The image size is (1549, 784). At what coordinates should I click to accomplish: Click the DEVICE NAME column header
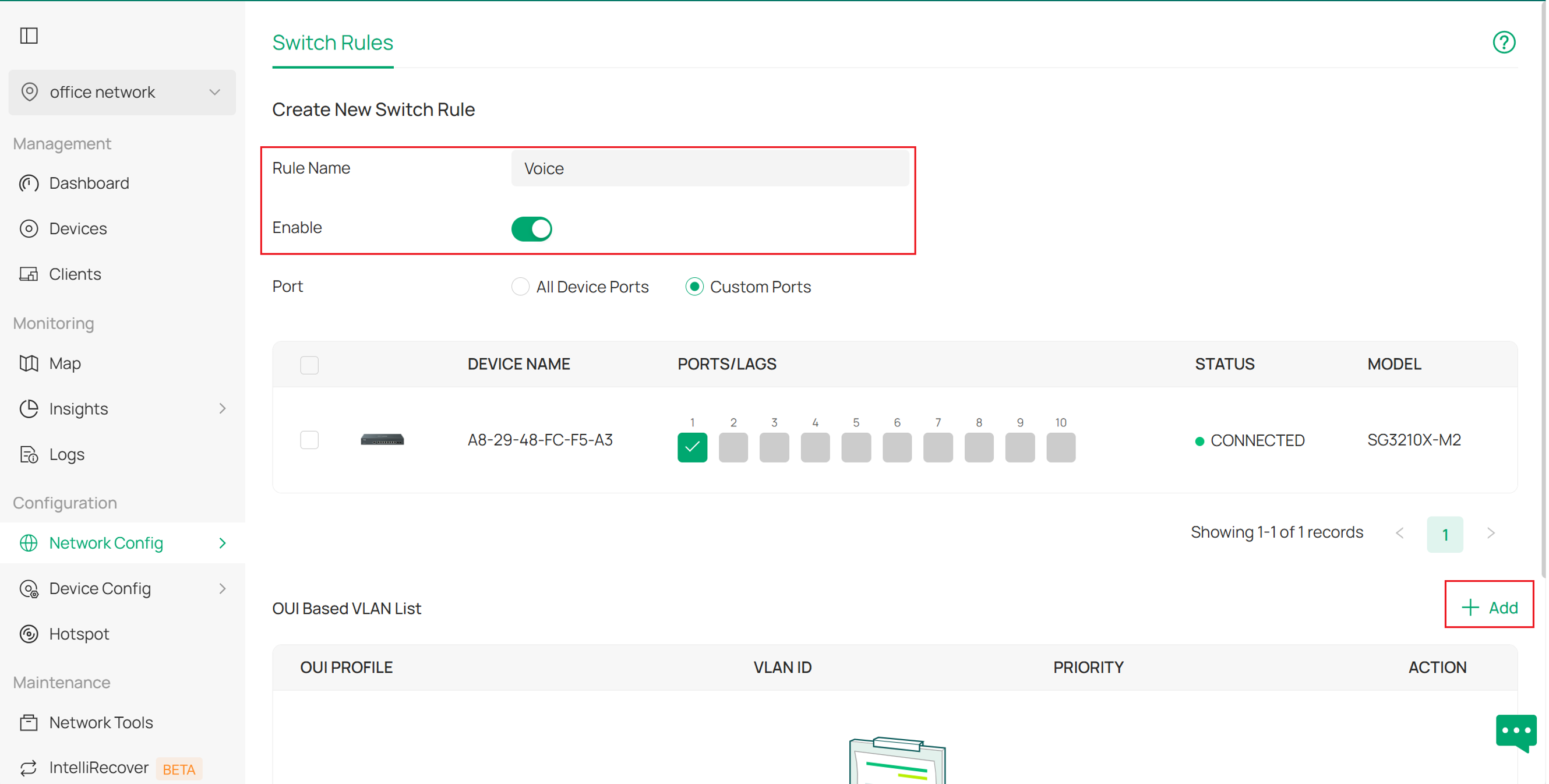pos(519,365)
